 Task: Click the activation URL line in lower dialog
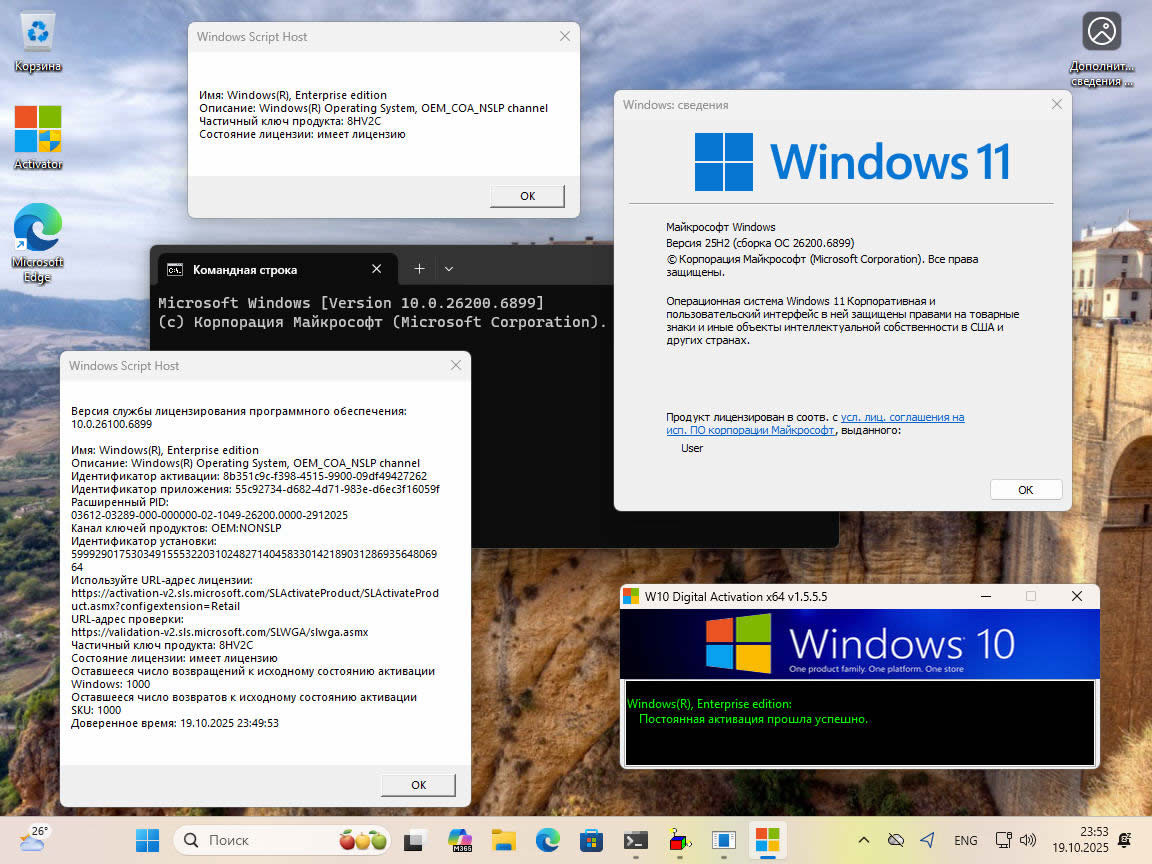(x=255, y=600)
